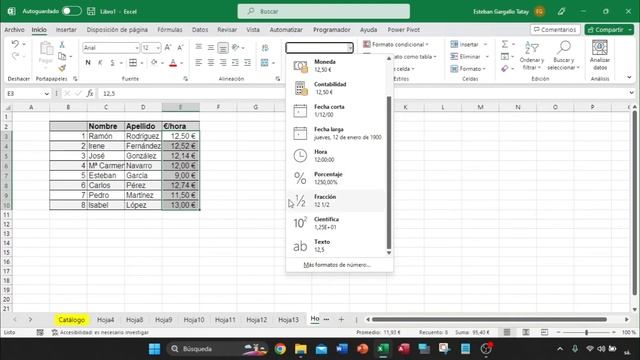Viewport: 640px width, 360px height.
Task: Open Formato condicional dropdown
Action: coord(396,44)
